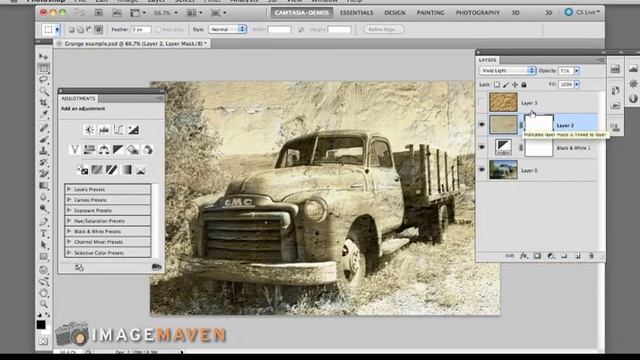Open the Opacity slider arrow
The width and height of the screenshot is (640, 360).
coord(577,71)
